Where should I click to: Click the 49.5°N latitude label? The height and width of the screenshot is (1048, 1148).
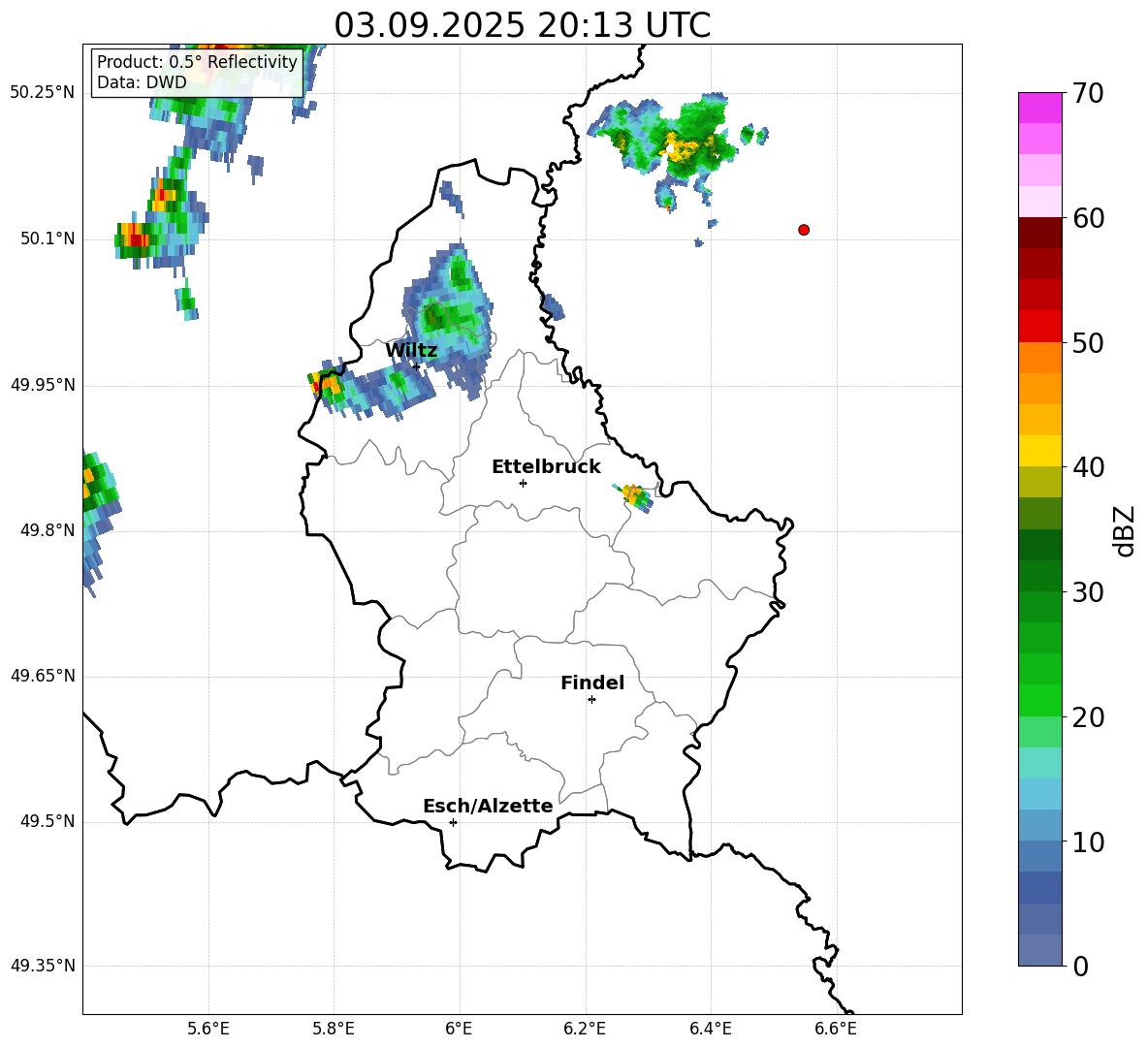[48, 821]
